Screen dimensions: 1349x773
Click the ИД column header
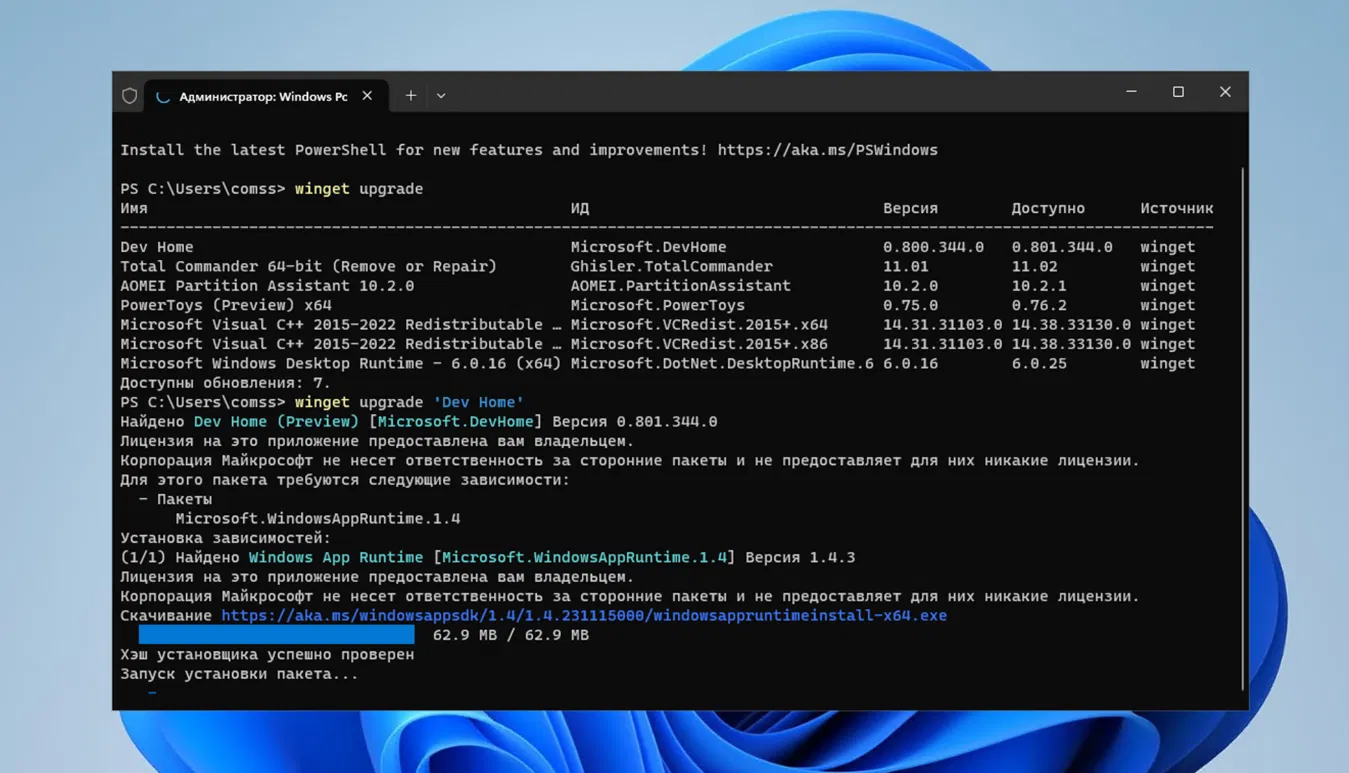580,209
